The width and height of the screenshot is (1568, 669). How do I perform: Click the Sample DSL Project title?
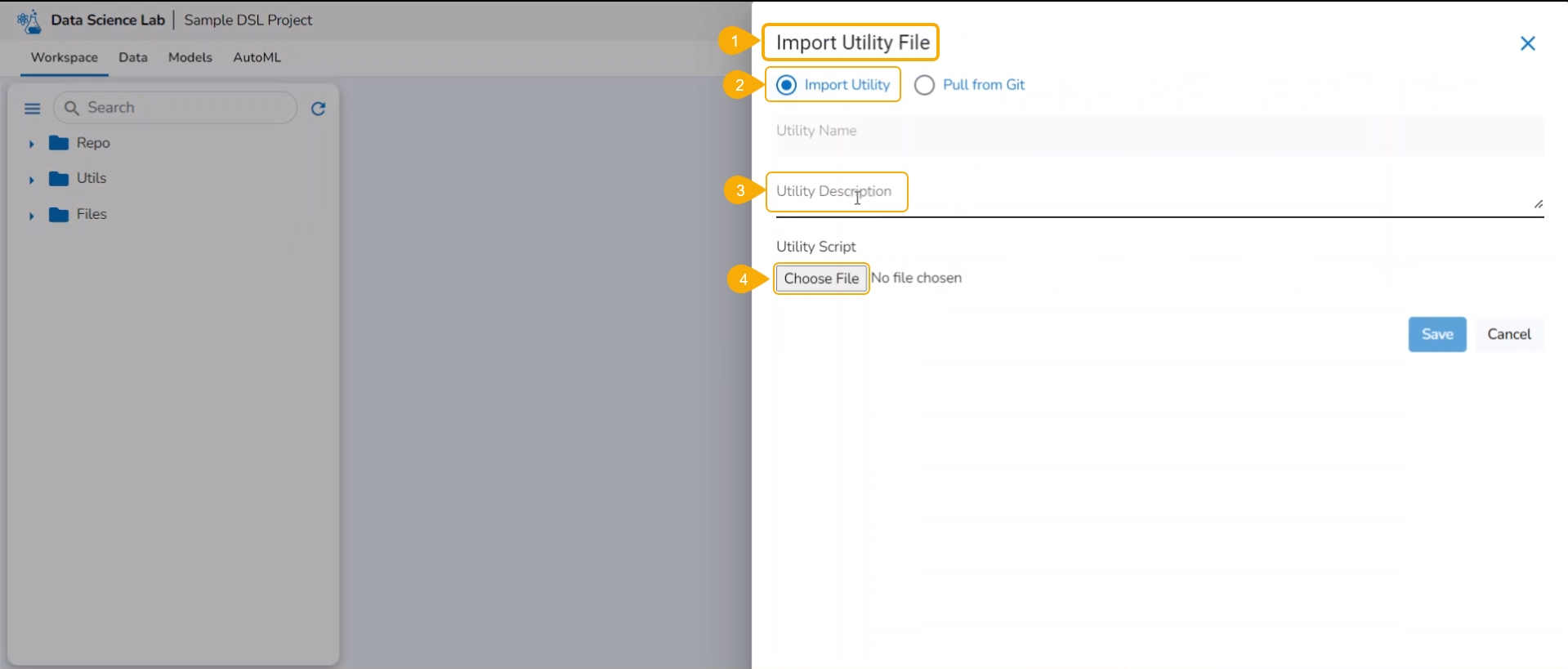[x=248, y=20]
